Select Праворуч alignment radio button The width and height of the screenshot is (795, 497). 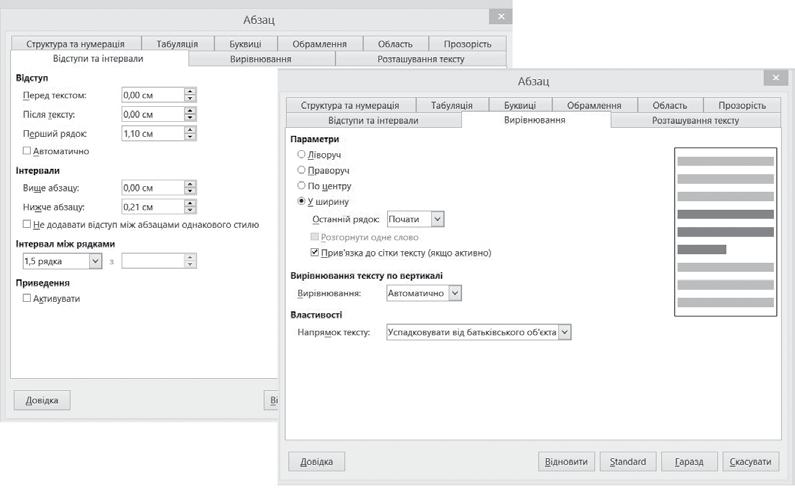(x=301, y=170)
